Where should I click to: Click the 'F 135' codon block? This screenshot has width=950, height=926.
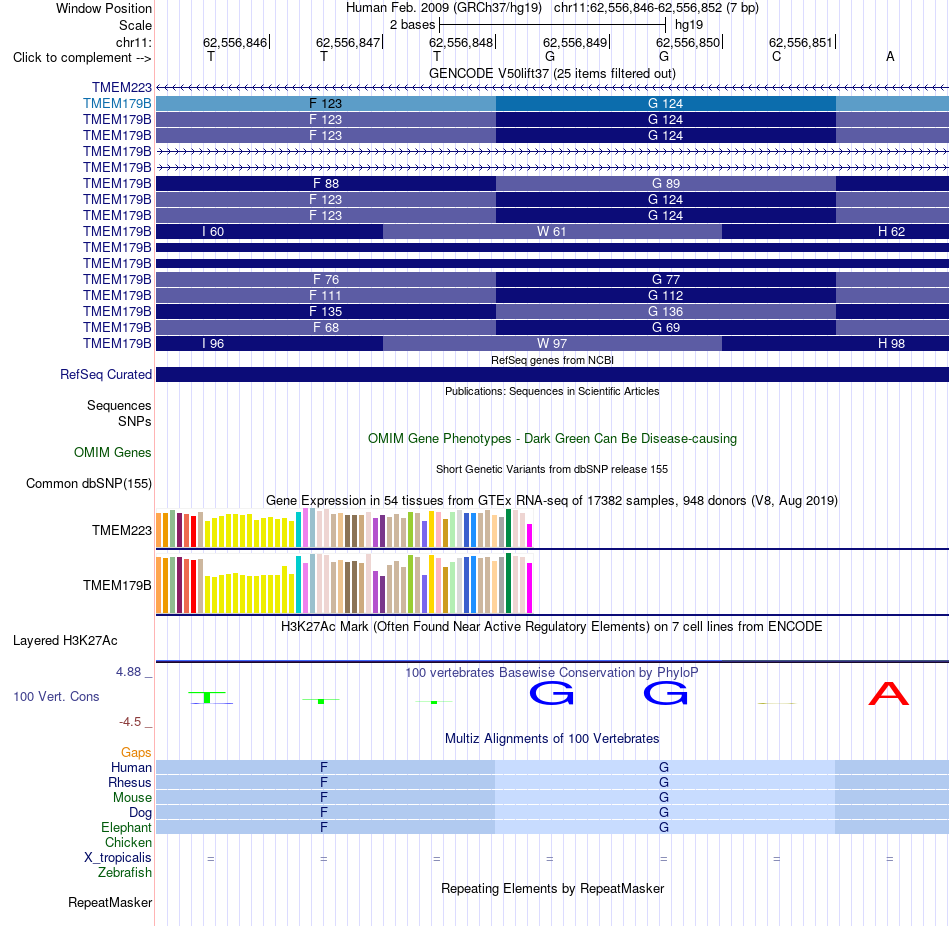(x=326, y=311)
